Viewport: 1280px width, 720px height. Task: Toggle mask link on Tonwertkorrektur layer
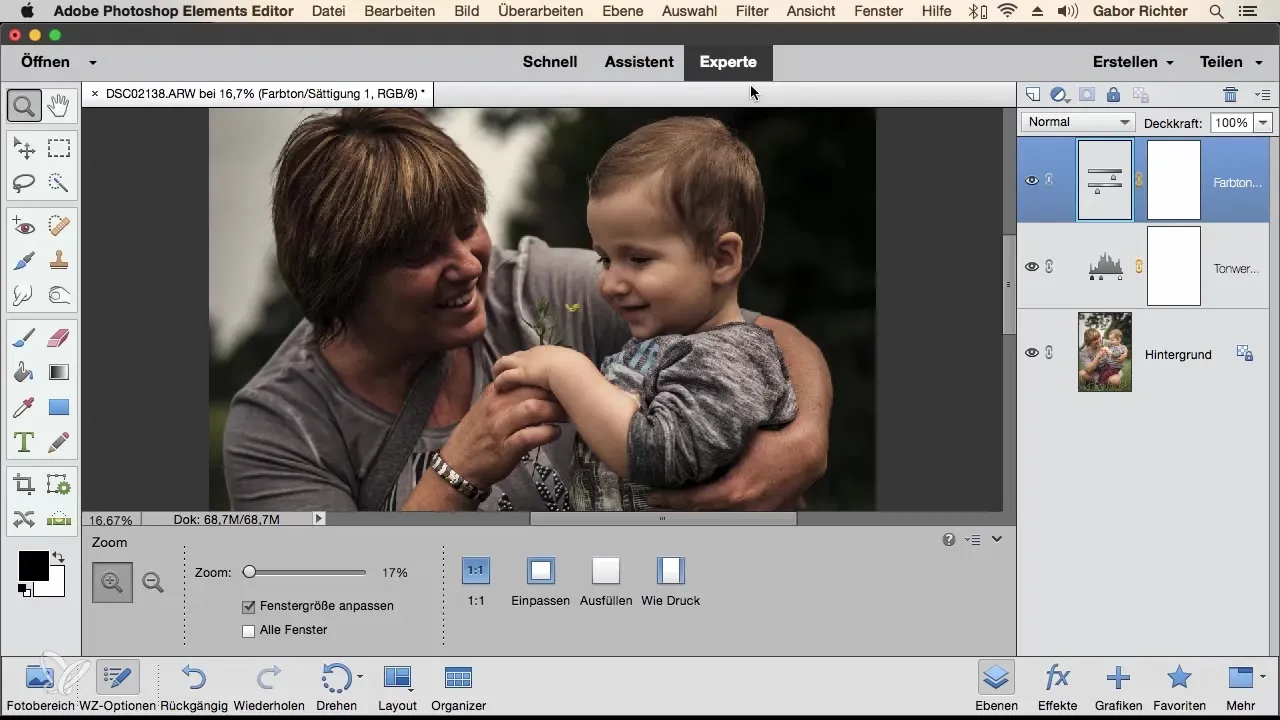click(x=1139, y=267)
